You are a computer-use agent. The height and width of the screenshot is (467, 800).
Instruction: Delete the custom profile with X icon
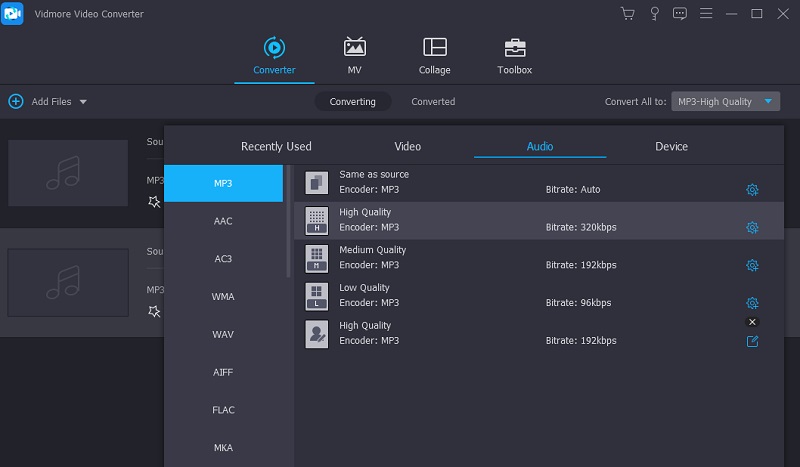752,322
